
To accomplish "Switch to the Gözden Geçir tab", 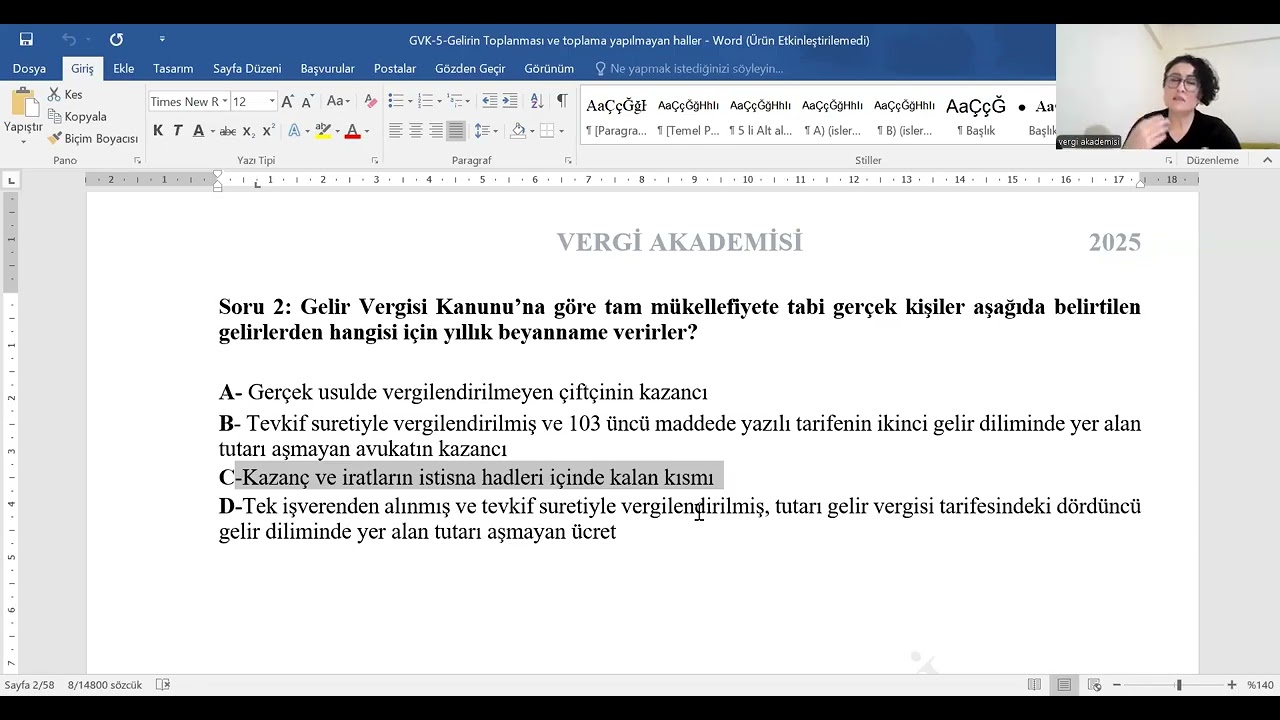I will [470, 69].
